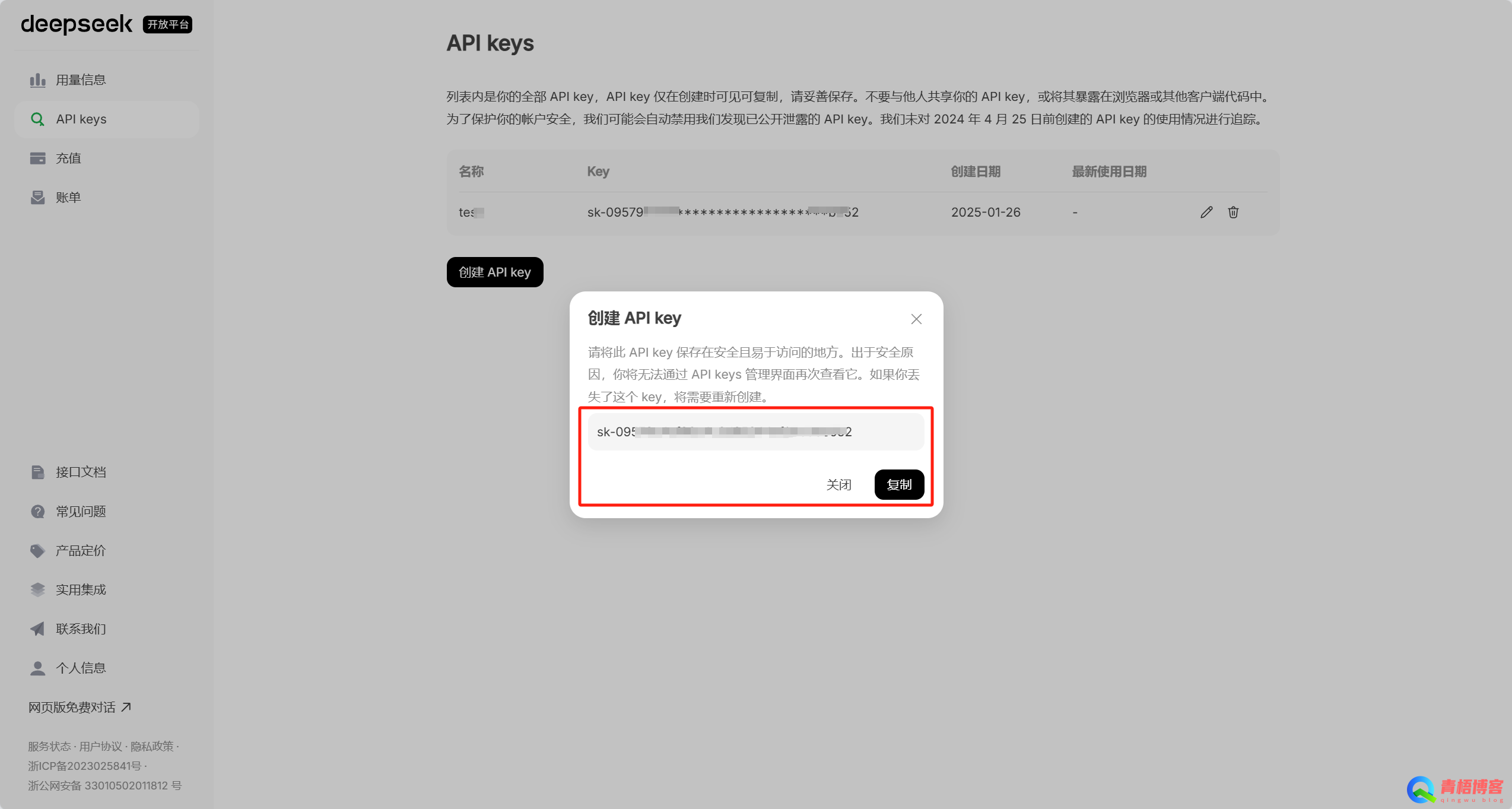Image resolution: width=1512 pixels, height=809 pixels.
Task: Open 用量信息 usage page
Action: [x=107, y=80]
